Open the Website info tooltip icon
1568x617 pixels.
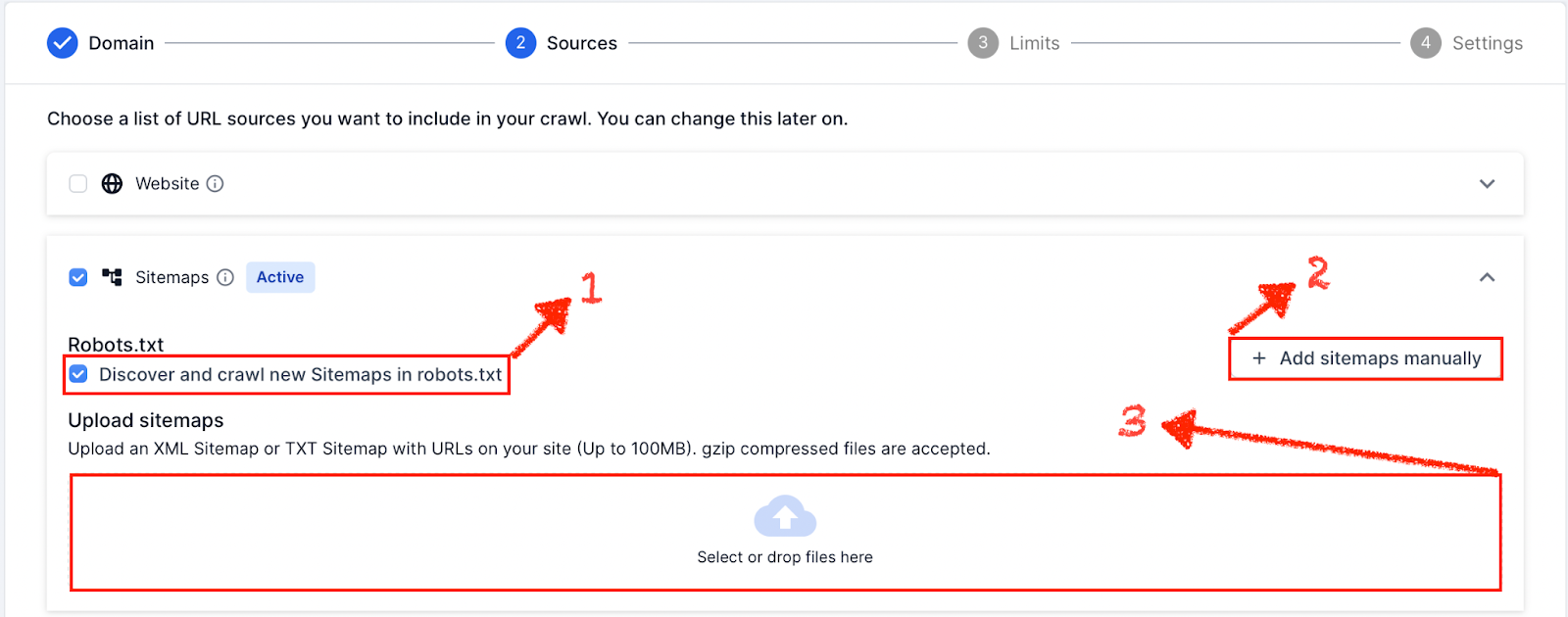tap(216, 183)
